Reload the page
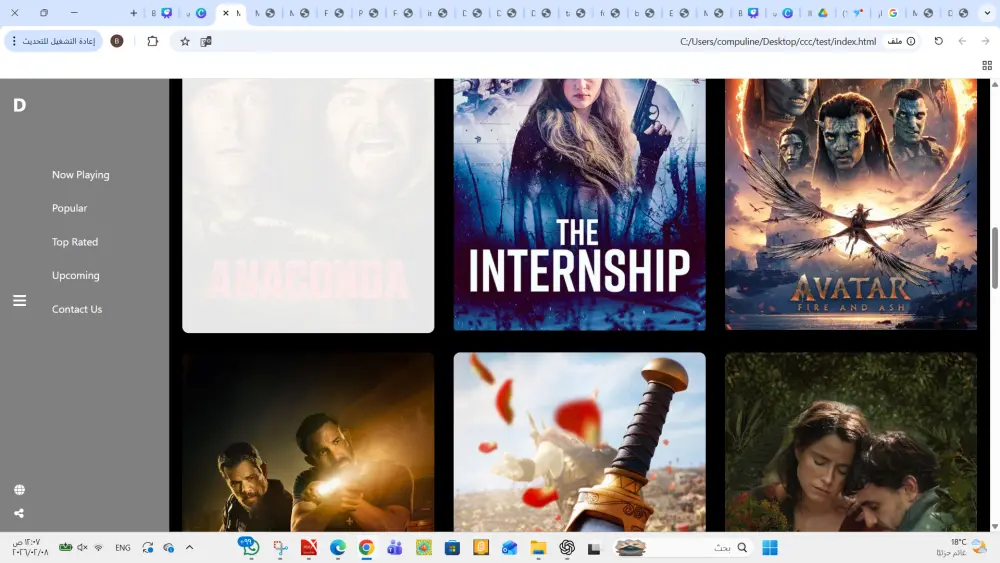This screenshot has width=1000, height=563. [x=938, y=41]
